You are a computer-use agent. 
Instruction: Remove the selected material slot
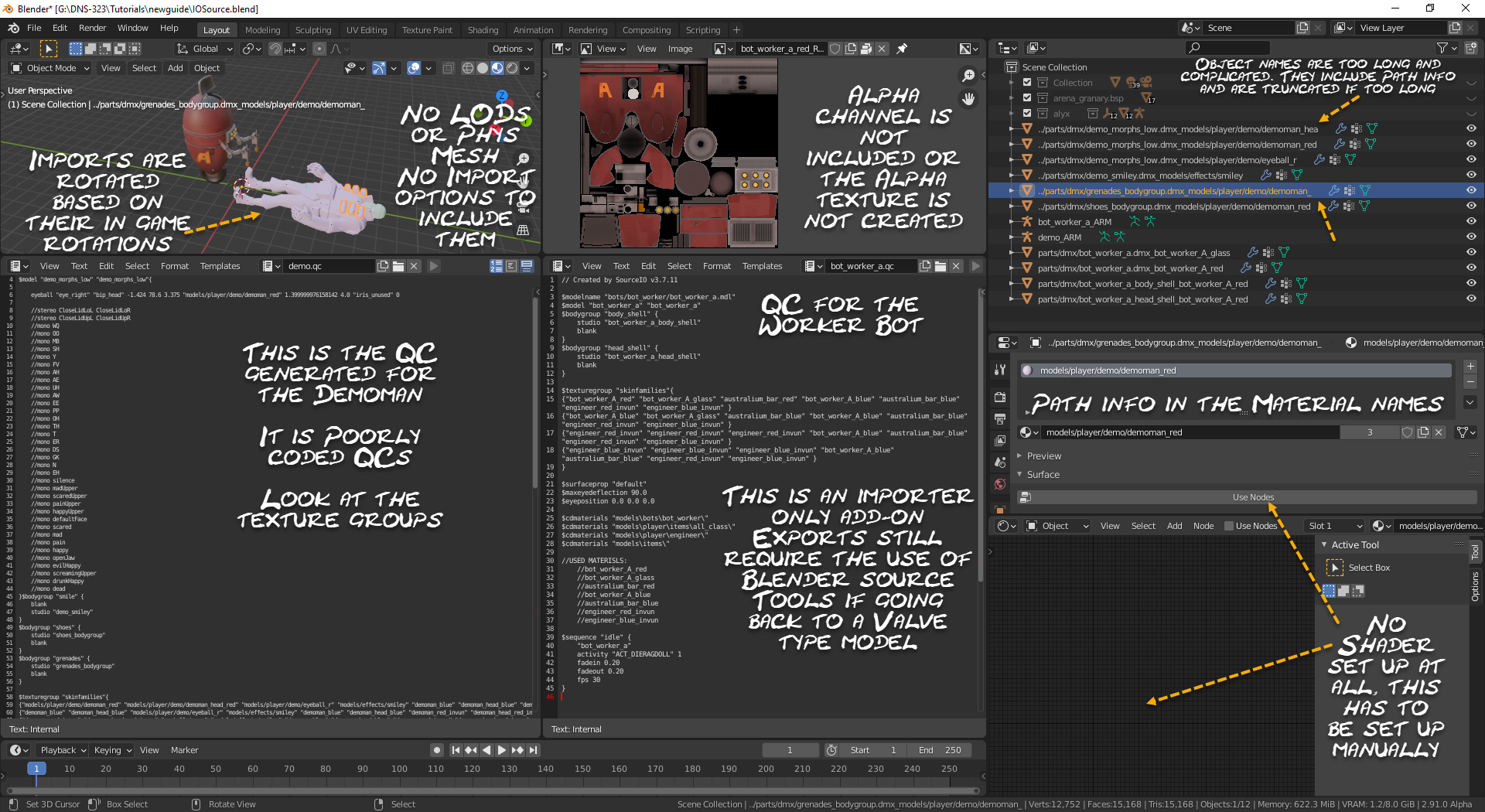point(1470,382)
